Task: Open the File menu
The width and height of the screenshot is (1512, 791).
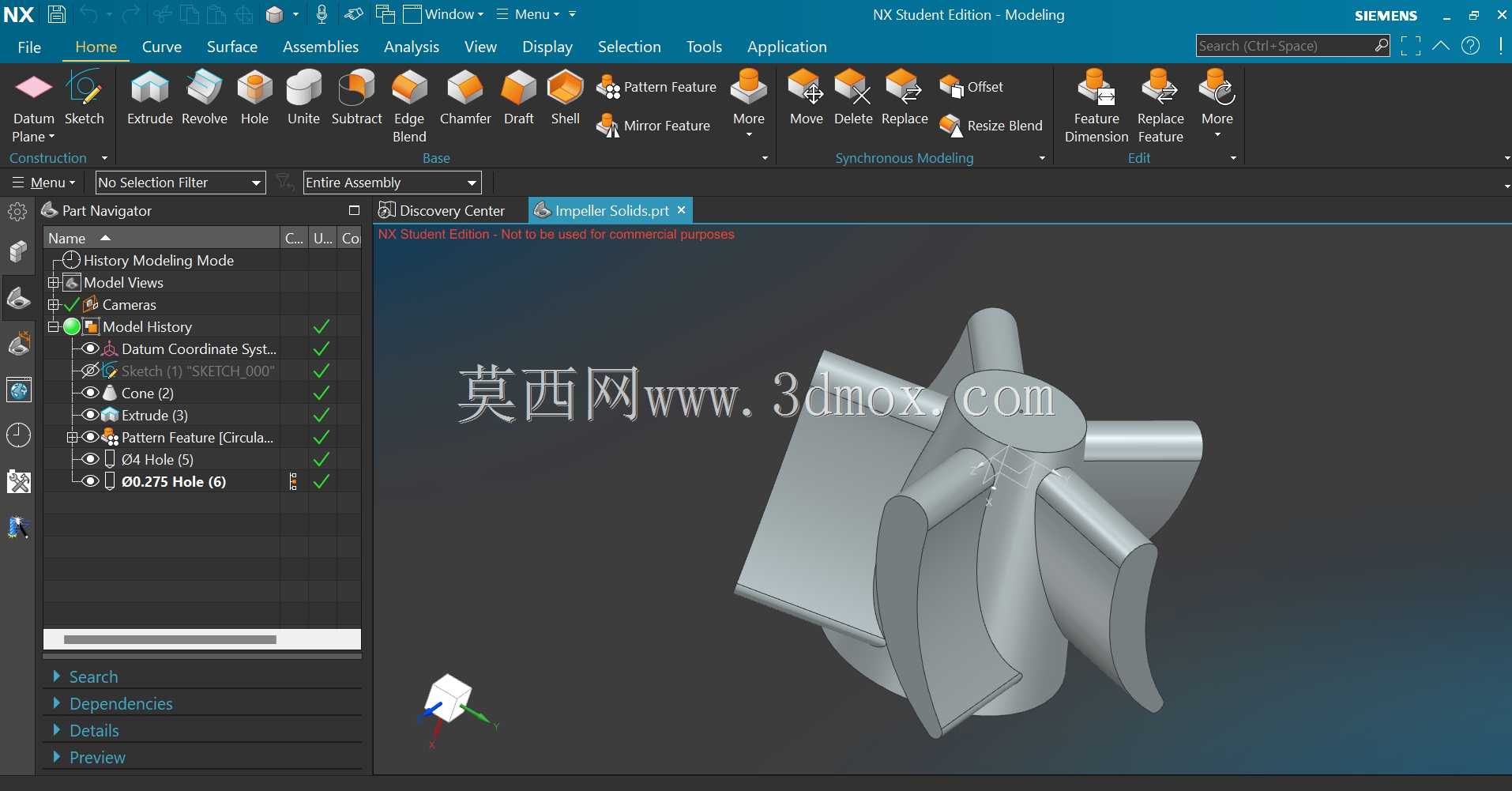Action: click(x=29, y=47)
